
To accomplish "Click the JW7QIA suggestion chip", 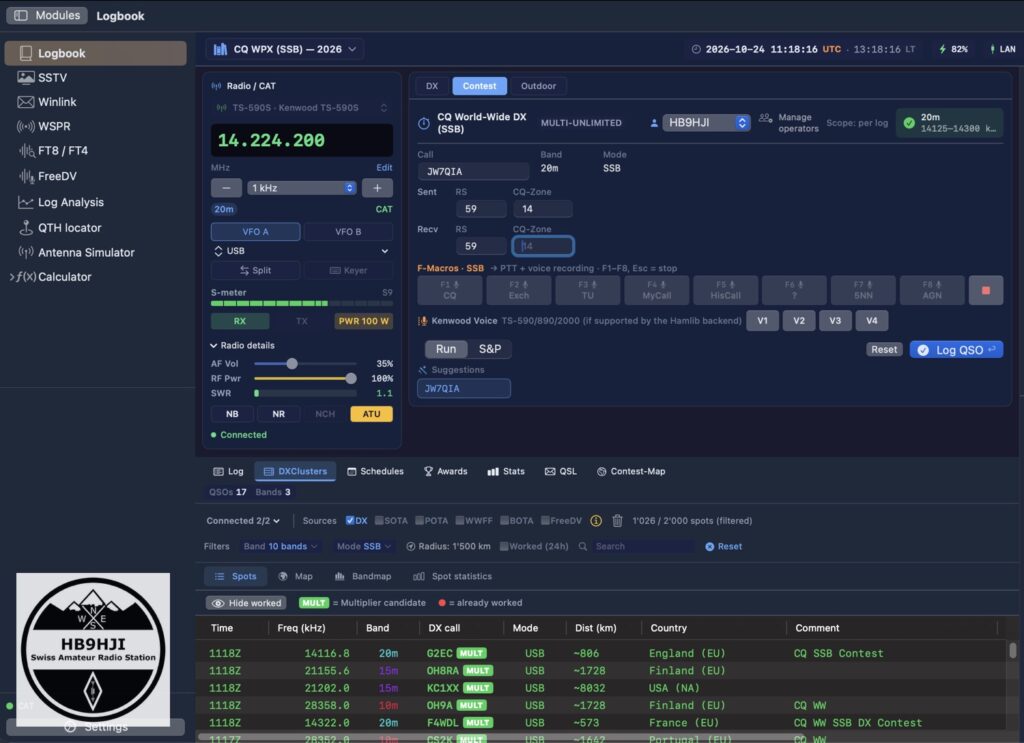I will tap(464, 388).
